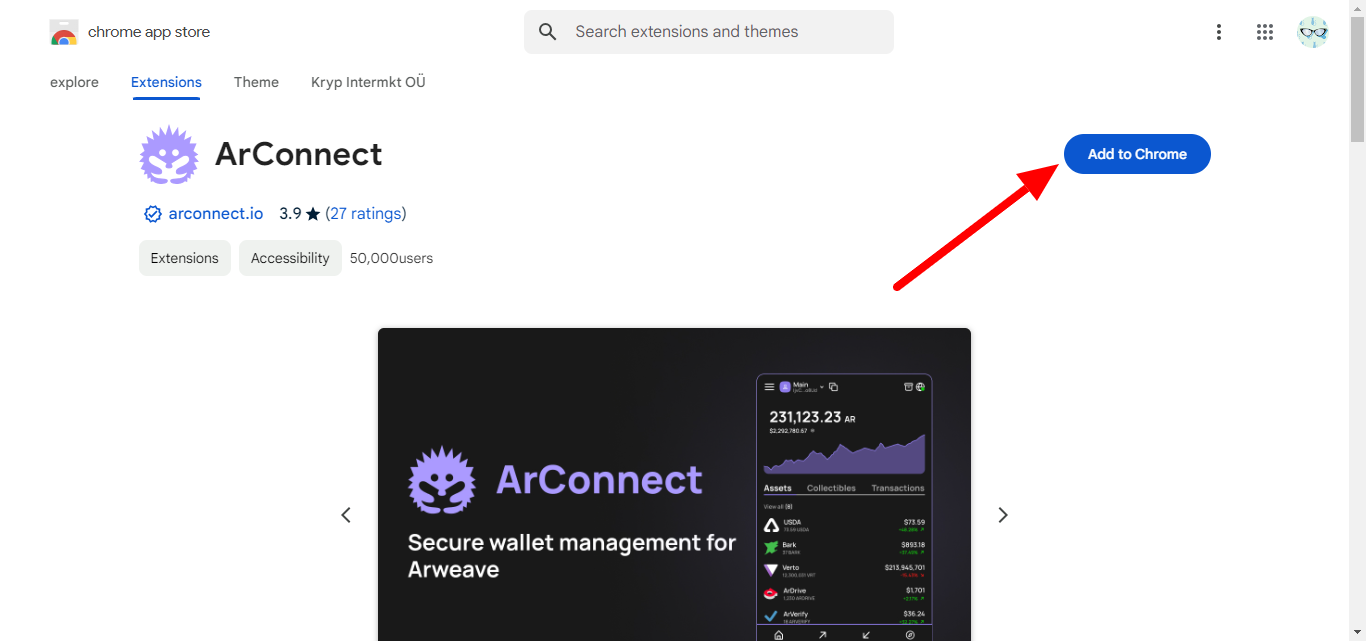The width and height of the screenshot is (1366, 641).
Task: Select the Extensions tab
Action: pos(166,82)
